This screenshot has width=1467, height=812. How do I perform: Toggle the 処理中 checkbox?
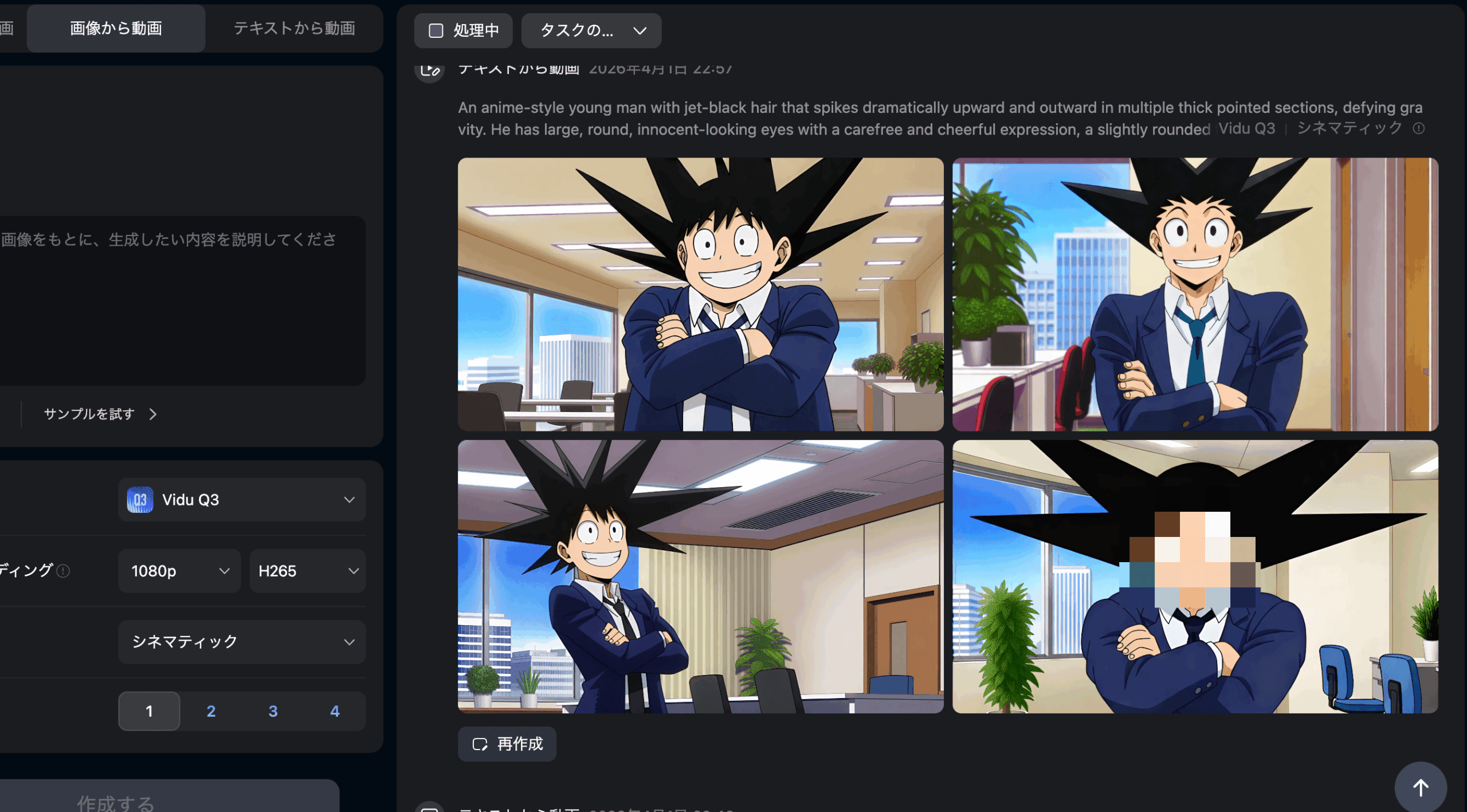436,30
